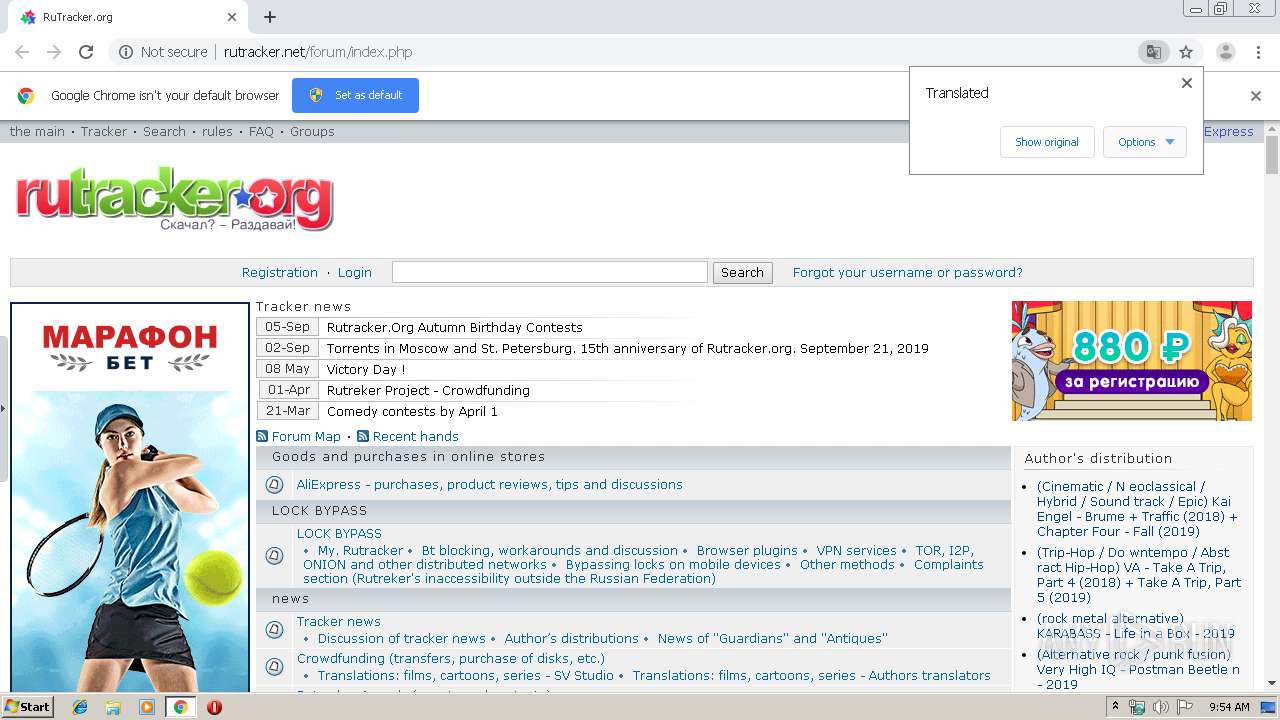
Task: Focus the site search input field
Action: [550, 272]
